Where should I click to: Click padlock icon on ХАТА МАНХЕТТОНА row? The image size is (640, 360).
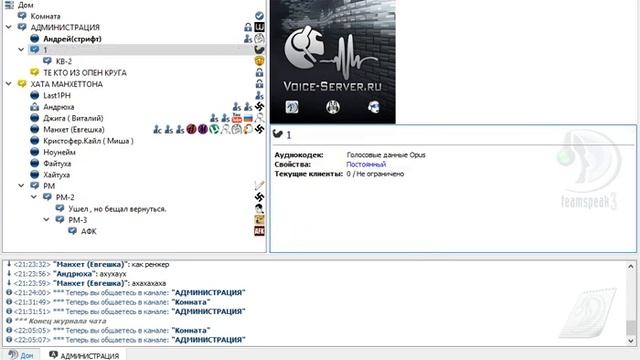click(259, 84)
